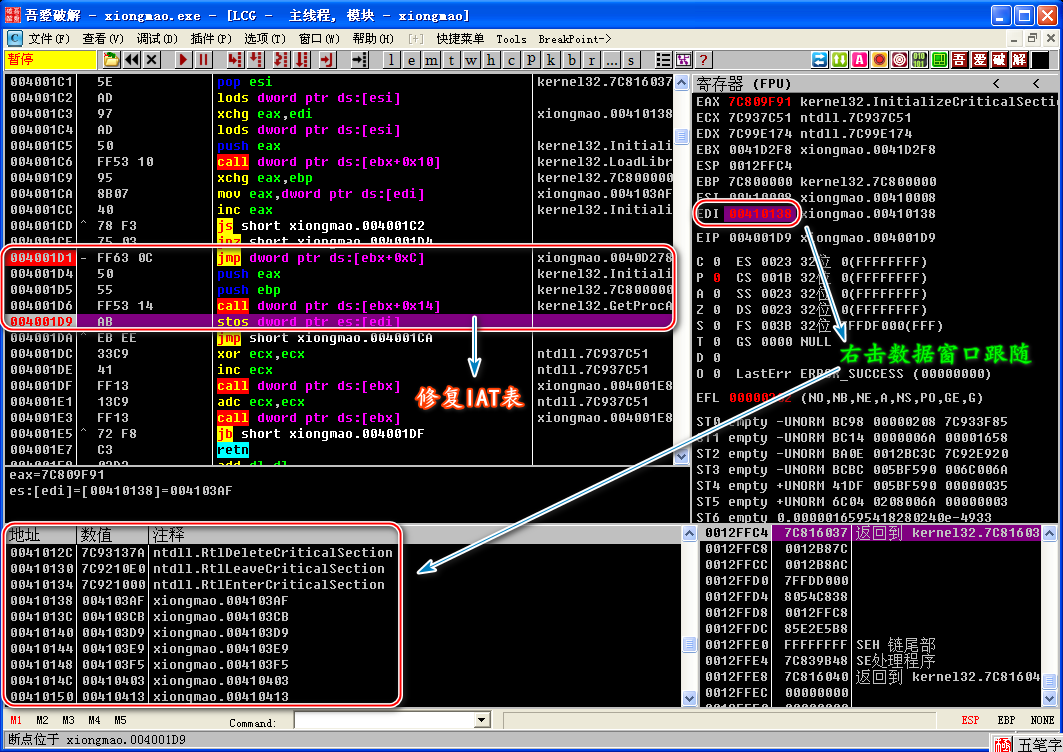Open the 插件(P) menu
The image size is (1063, 752).
tap(211, 39)
